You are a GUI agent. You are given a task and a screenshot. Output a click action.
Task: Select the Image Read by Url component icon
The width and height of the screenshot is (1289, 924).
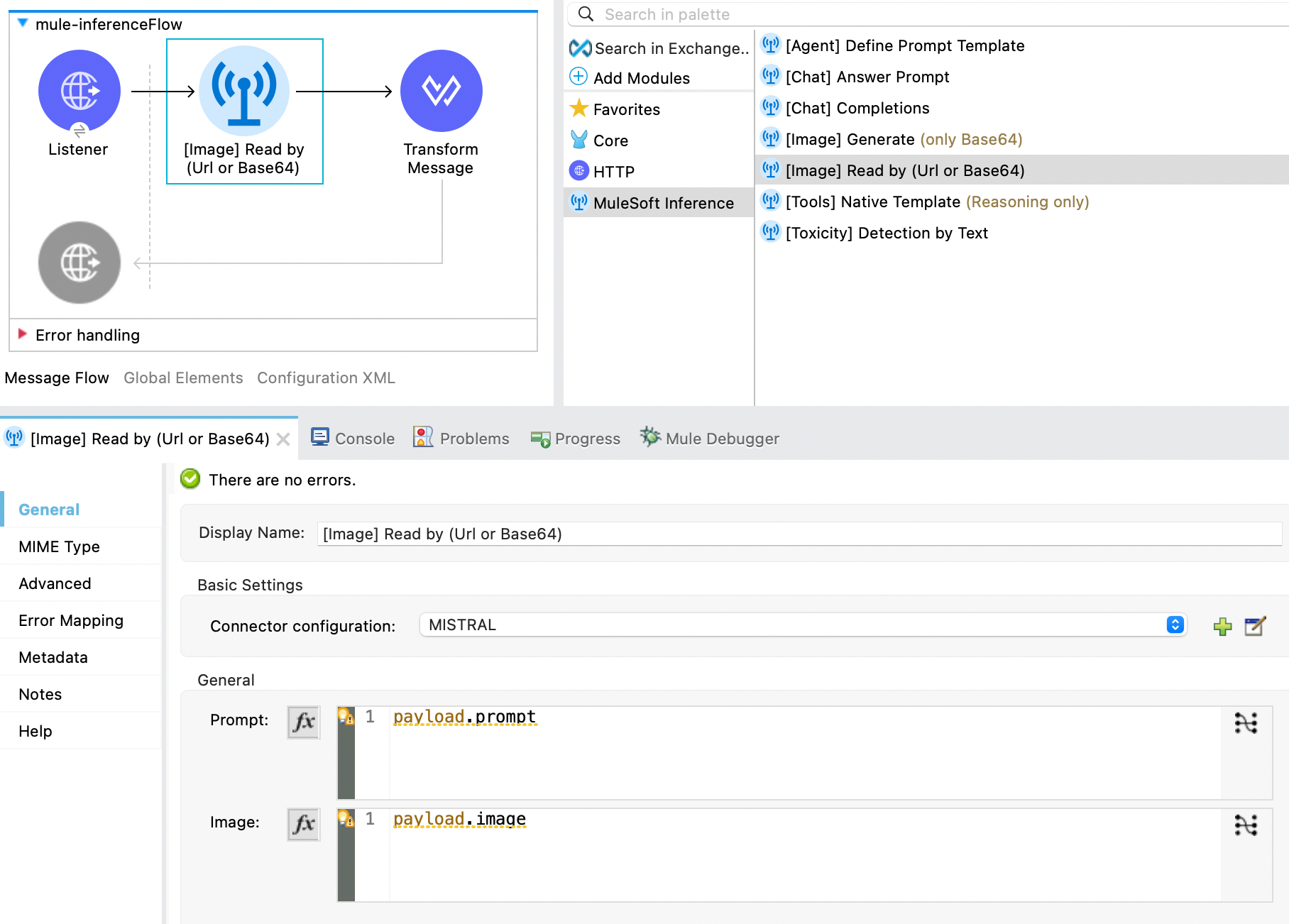(244, 91)
